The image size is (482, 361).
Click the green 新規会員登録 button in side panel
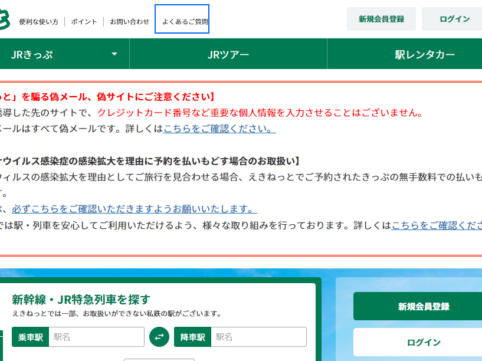(418, 306)
